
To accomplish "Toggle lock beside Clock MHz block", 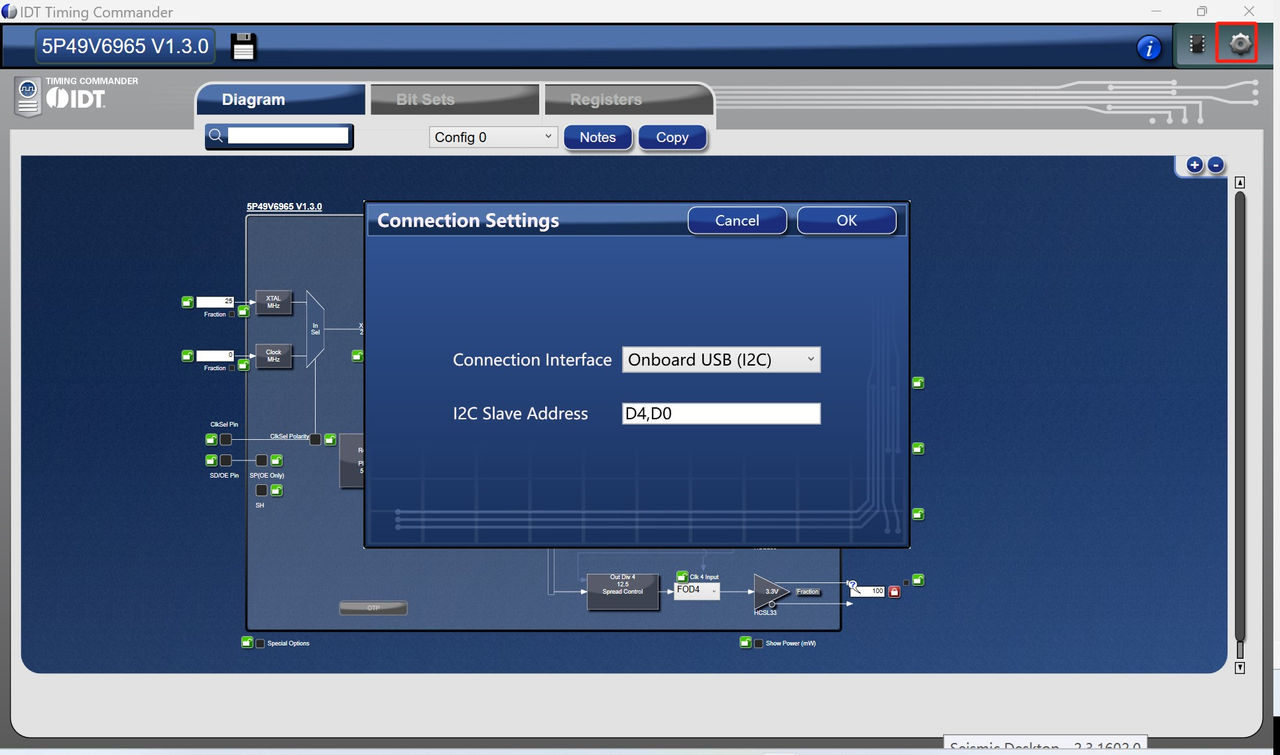I will click(244, 365).
